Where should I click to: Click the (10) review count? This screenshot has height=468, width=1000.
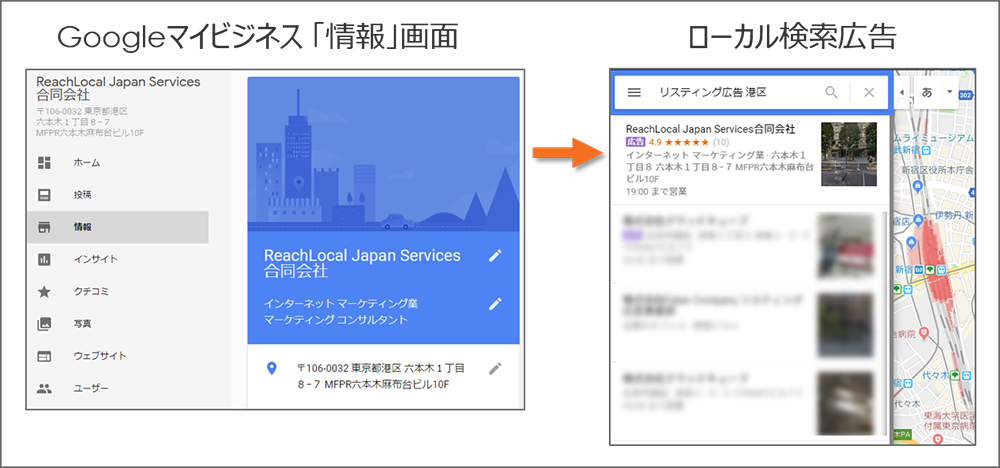coord(721,142)
